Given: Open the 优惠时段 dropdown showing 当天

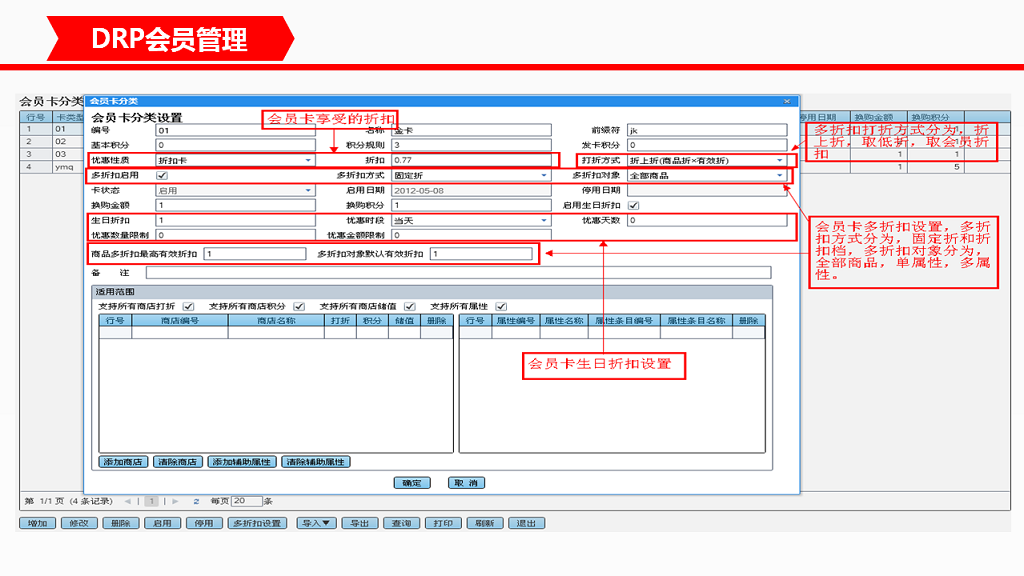Looking at the screenshot, I should [543, 220].
